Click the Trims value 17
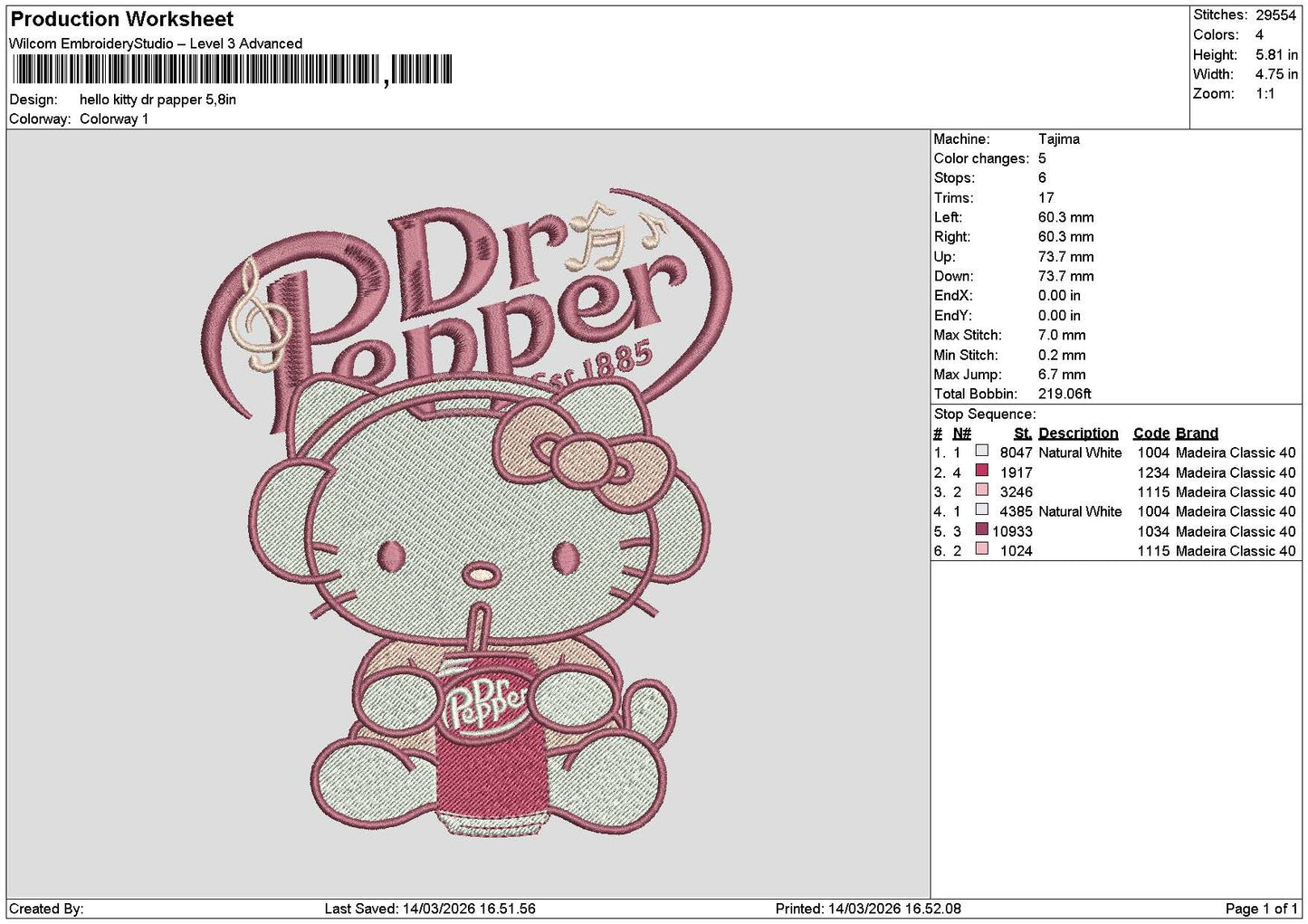This screenshot has height=924, width=1308. [1046, 198]
